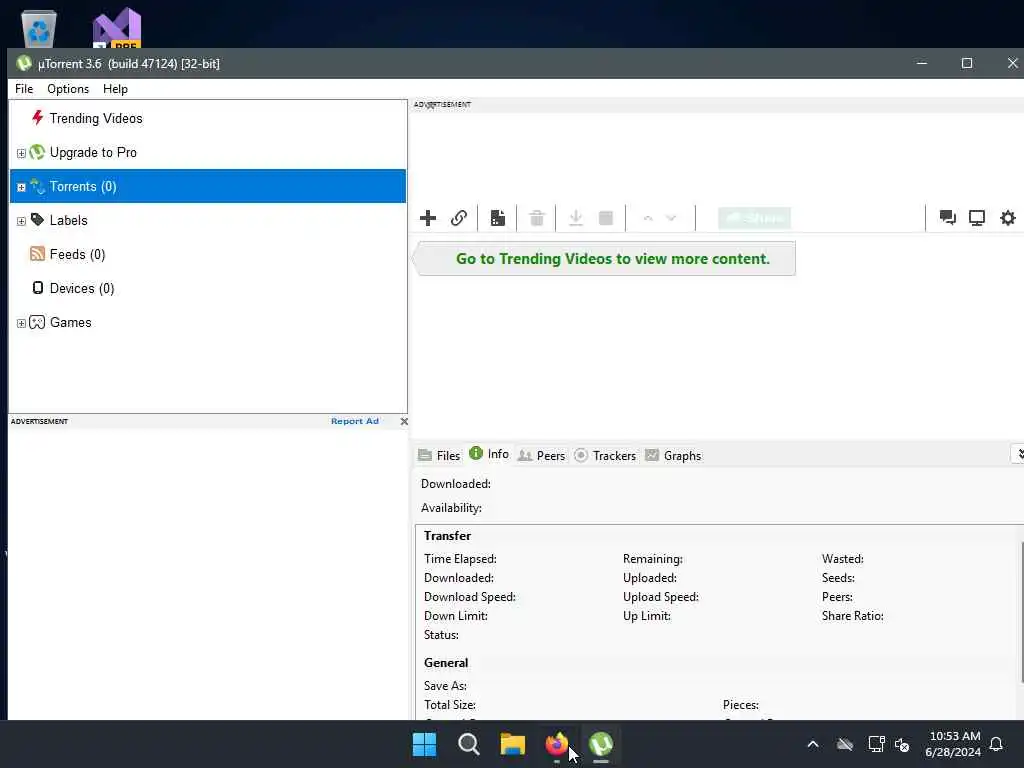Screen dimensions: 1024x768
Task: Click the muted volume tray icon
Action: pos(903,744)
